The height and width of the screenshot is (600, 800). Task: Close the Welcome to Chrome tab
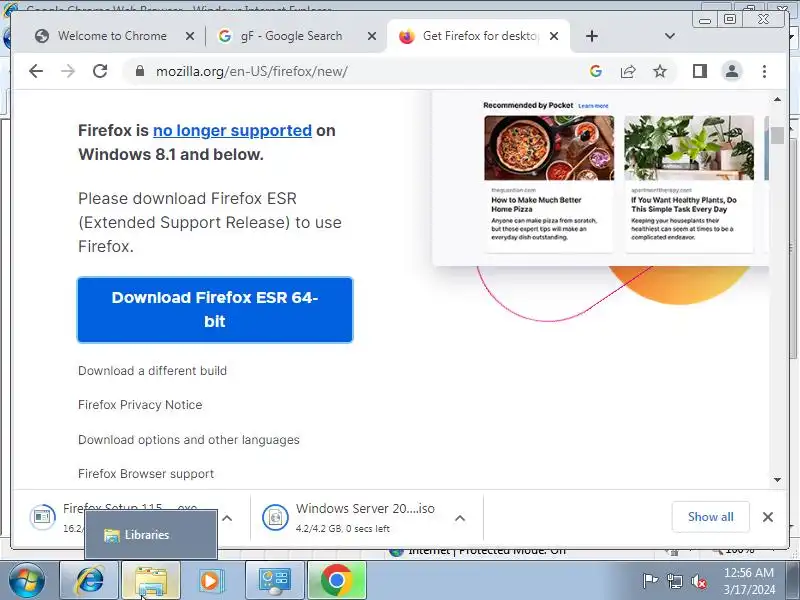[x=190, y=36]
